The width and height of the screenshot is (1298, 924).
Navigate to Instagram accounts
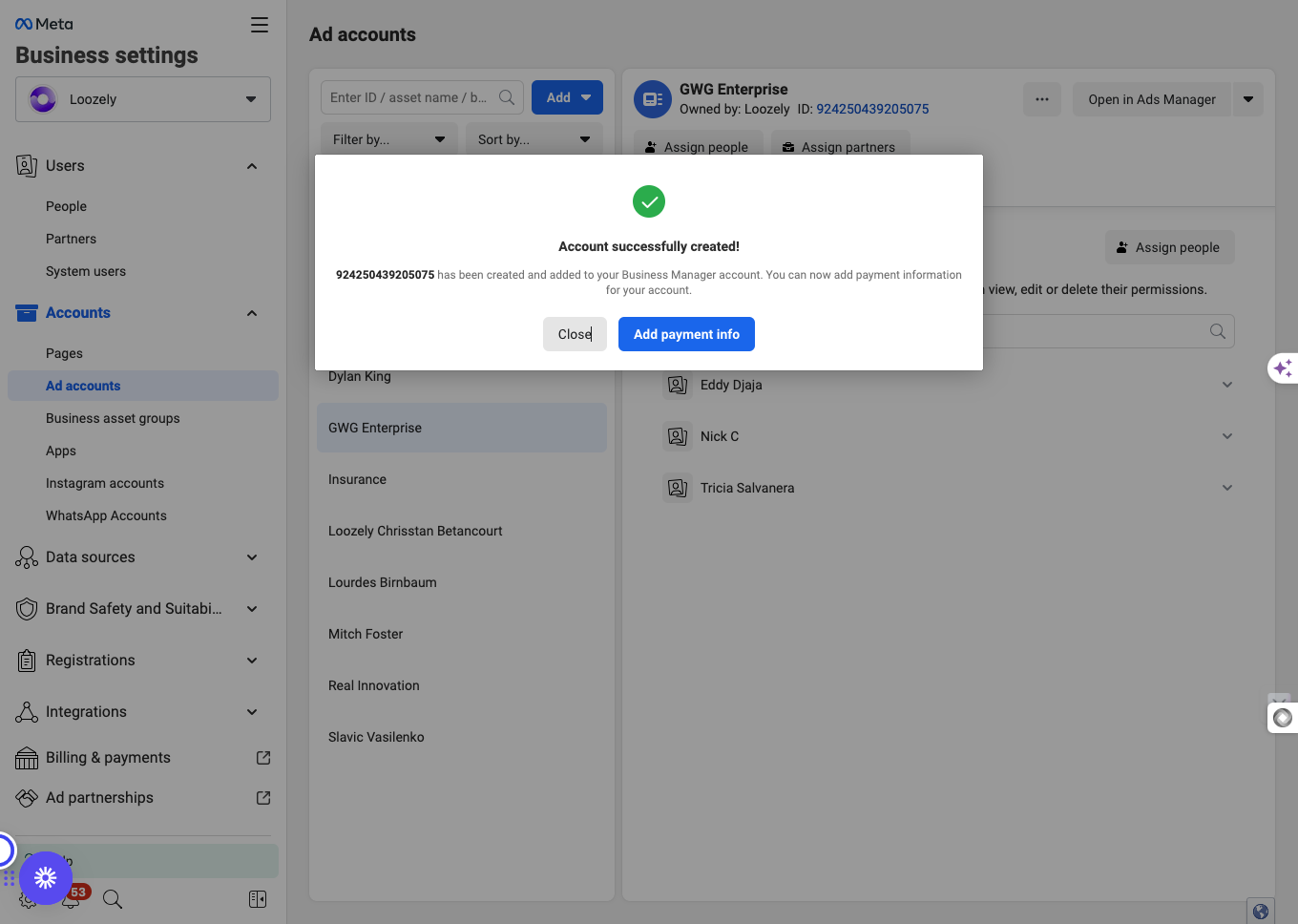[105, 483]
